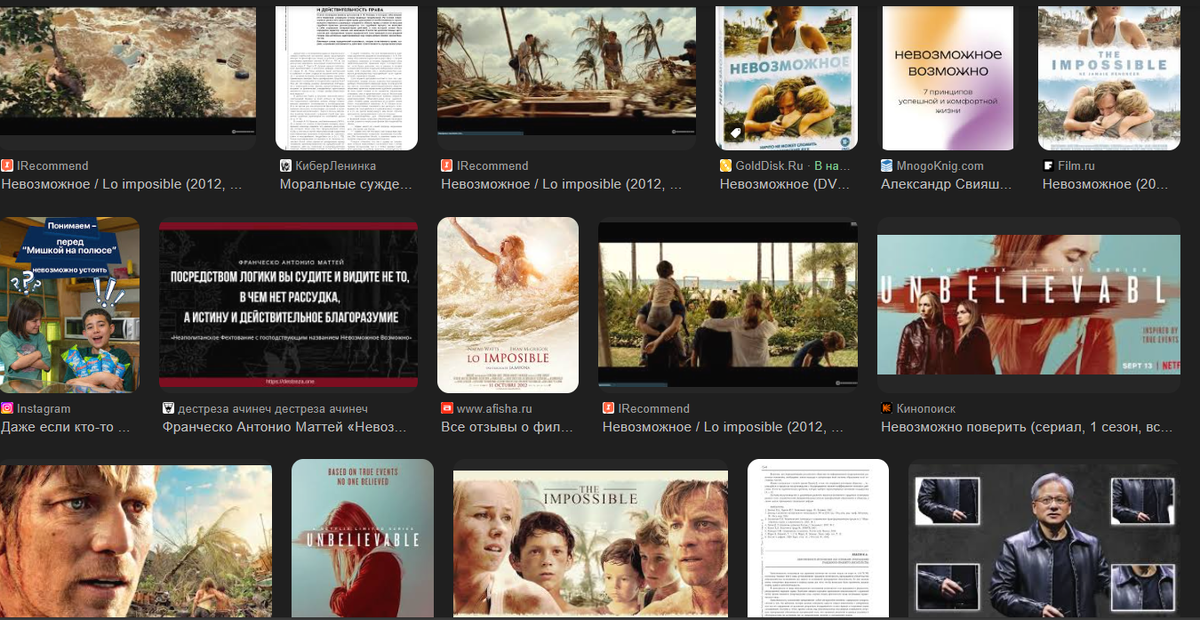Open the 'дестреза ачинеч дестреза ачинеч' source
Image resolution: width=1200 pixels, height=620 pixels.
pos(273,409)
